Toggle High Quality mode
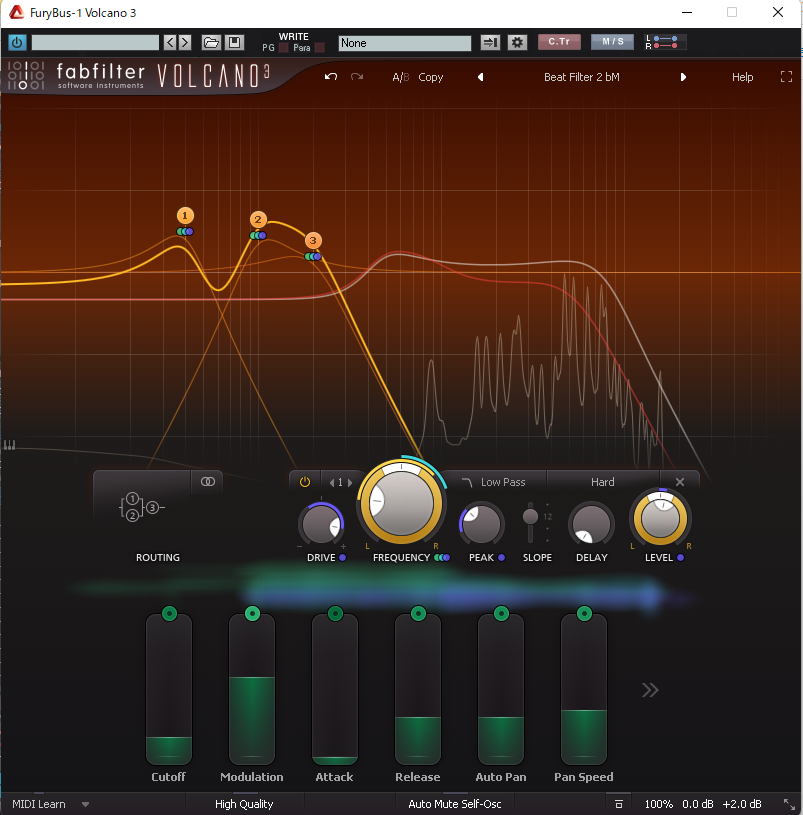This screenshot has height=815, width=803. 244,804
